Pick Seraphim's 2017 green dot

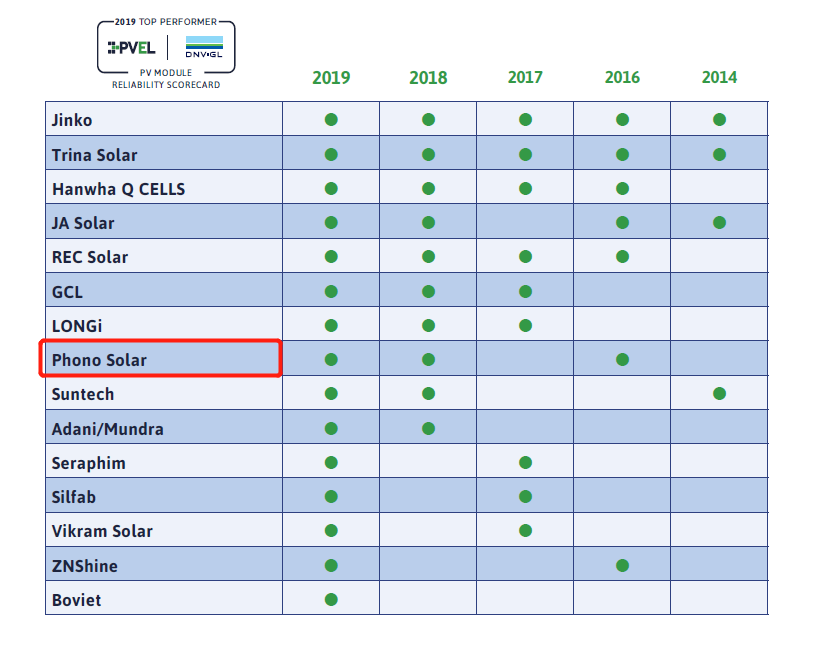coord(526,463)
